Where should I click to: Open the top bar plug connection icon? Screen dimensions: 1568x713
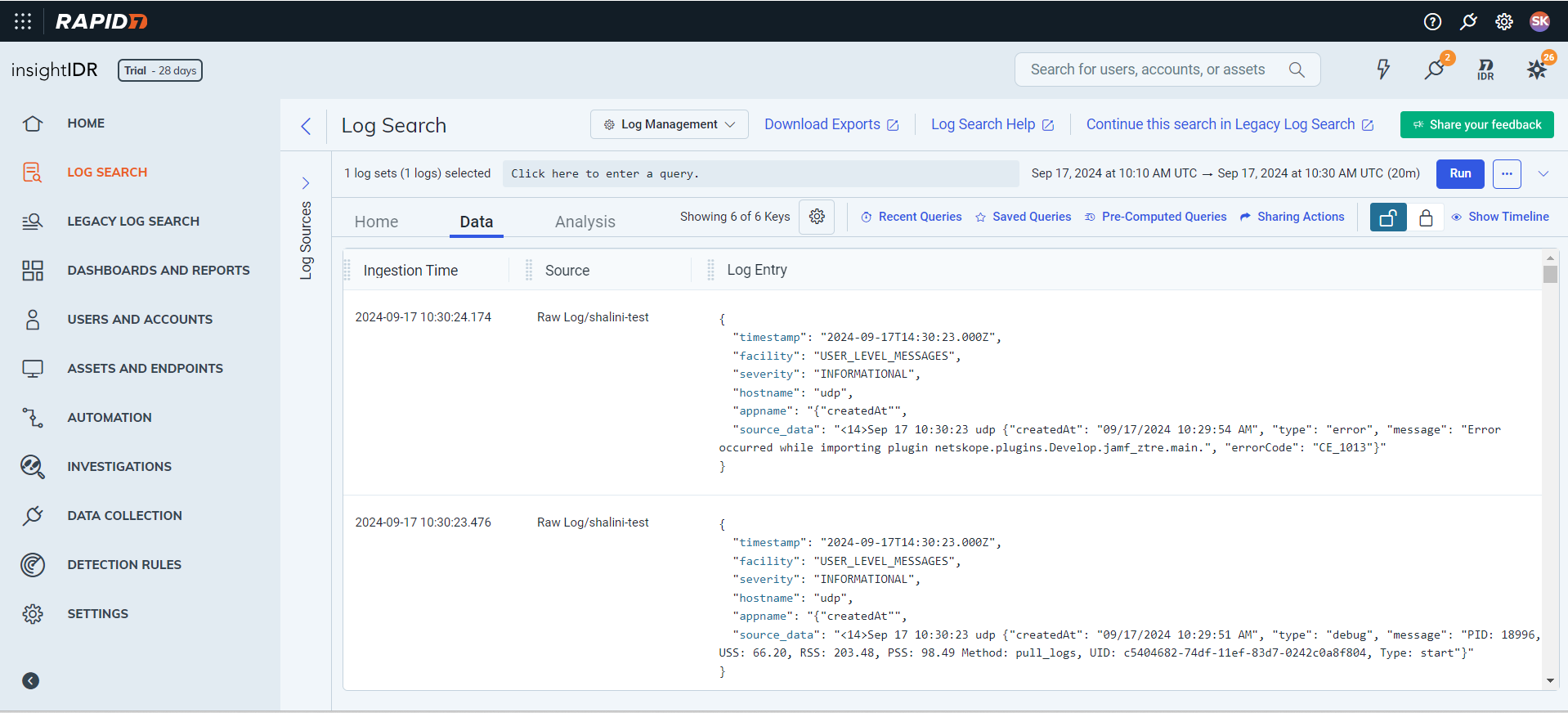[x=1468, y=21]
